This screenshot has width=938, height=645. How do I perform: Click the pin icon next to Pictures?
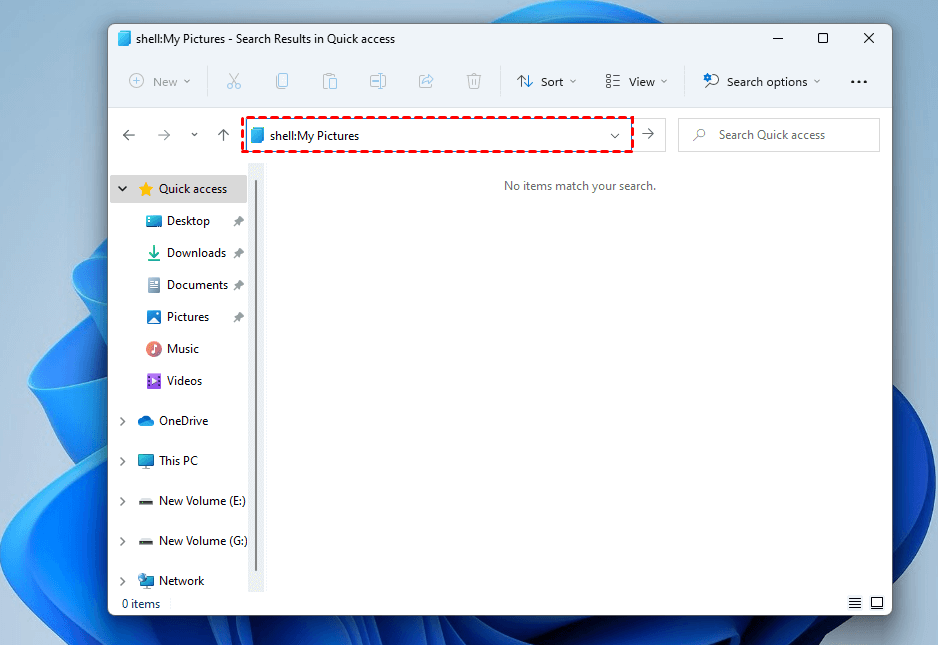[x=239, y=317]
